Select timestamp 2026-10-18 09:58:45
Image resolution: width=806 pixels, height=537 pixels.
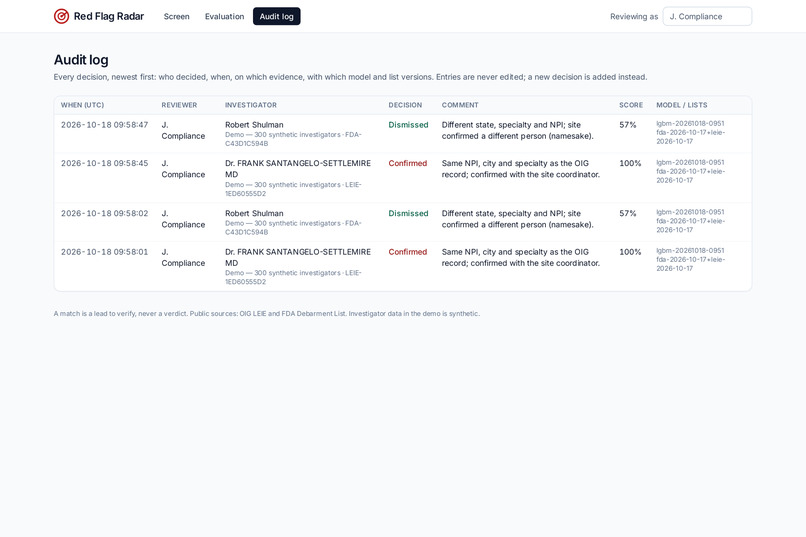pyautogui.click(x=104, y=163)
